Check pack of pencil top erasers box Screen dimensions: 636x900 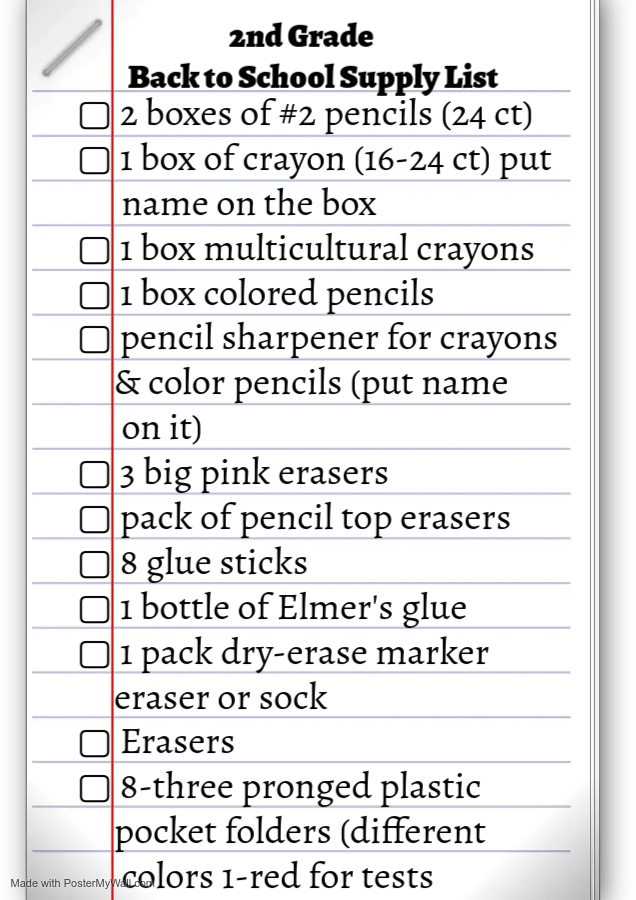[94, 519]
